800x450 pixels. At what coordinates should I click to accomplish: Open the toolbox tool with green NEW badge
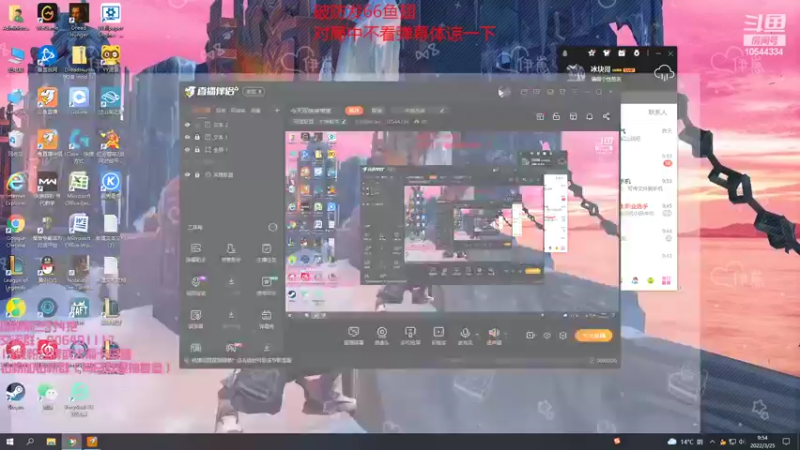tap(266, 286)
